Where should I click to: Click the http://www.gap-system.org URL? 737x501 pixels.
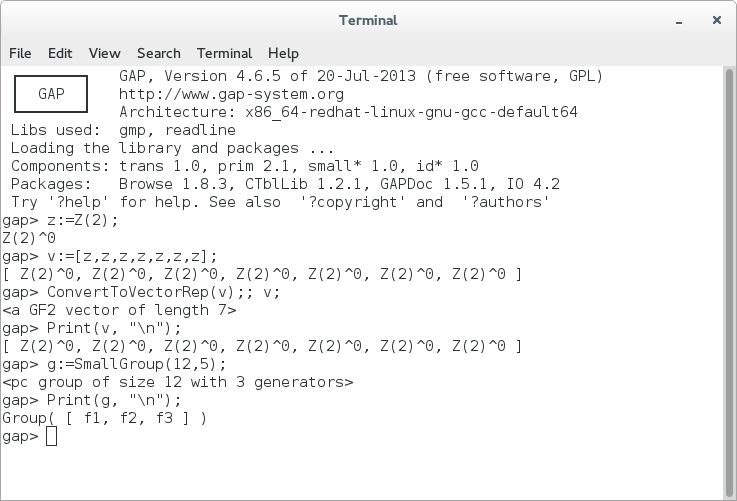click(231, 94)
